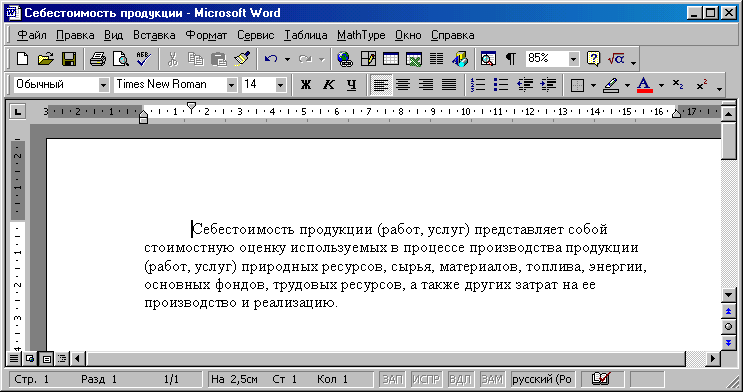
Task: Apply bulleted list formatting
Action: pos(501,85)
